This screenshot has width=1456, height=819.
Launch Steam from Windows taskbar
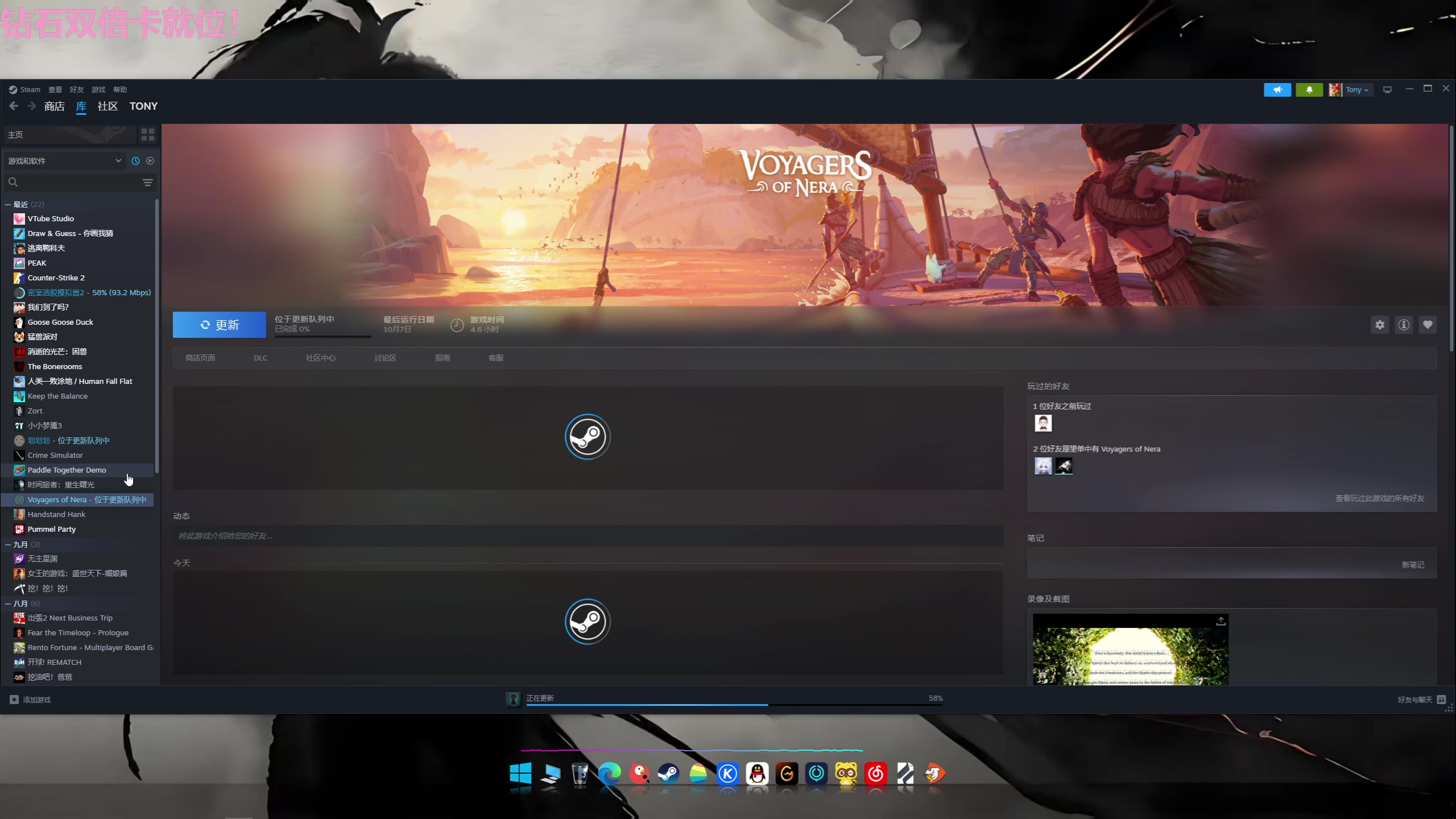(x=668, y=774)
